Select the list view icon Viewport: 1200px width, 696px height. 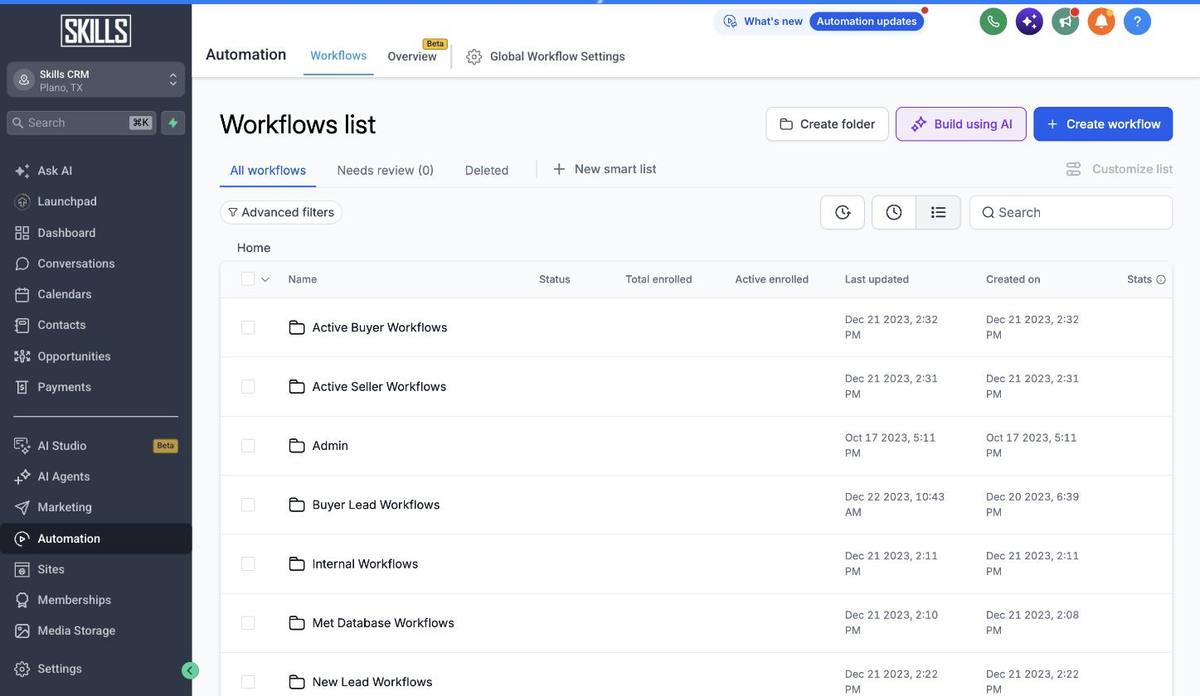(938, 212)
